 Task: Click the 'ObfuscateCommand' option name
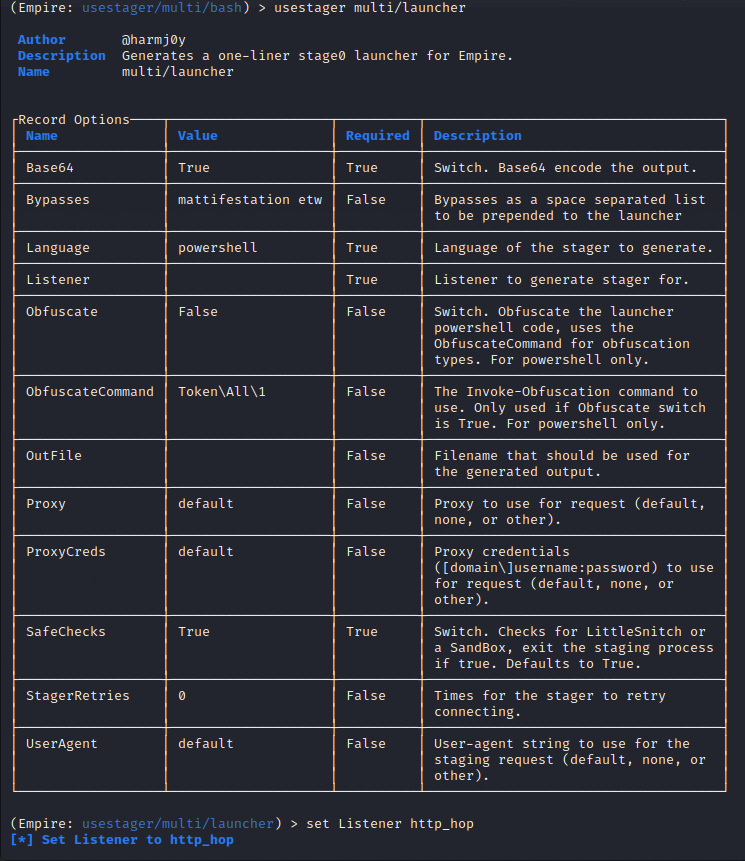(x=90, y=392)
